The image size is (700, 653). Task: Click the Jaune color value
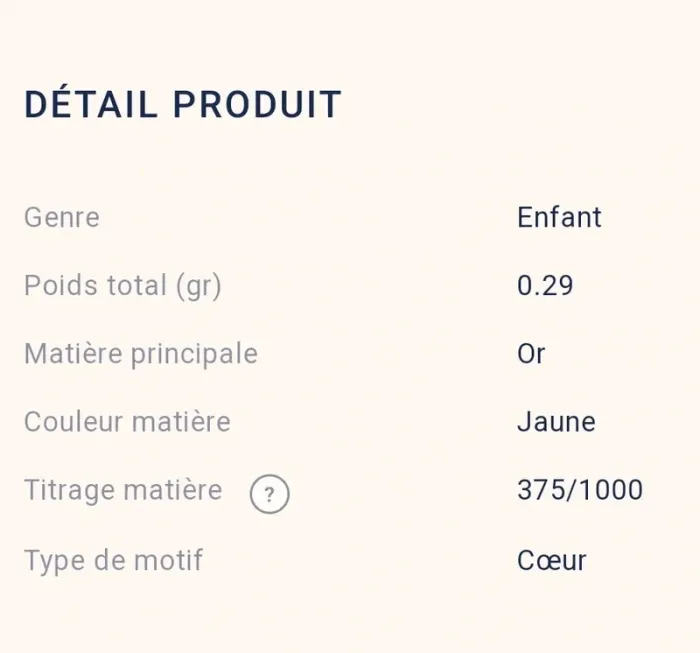[x=556, y=422]
